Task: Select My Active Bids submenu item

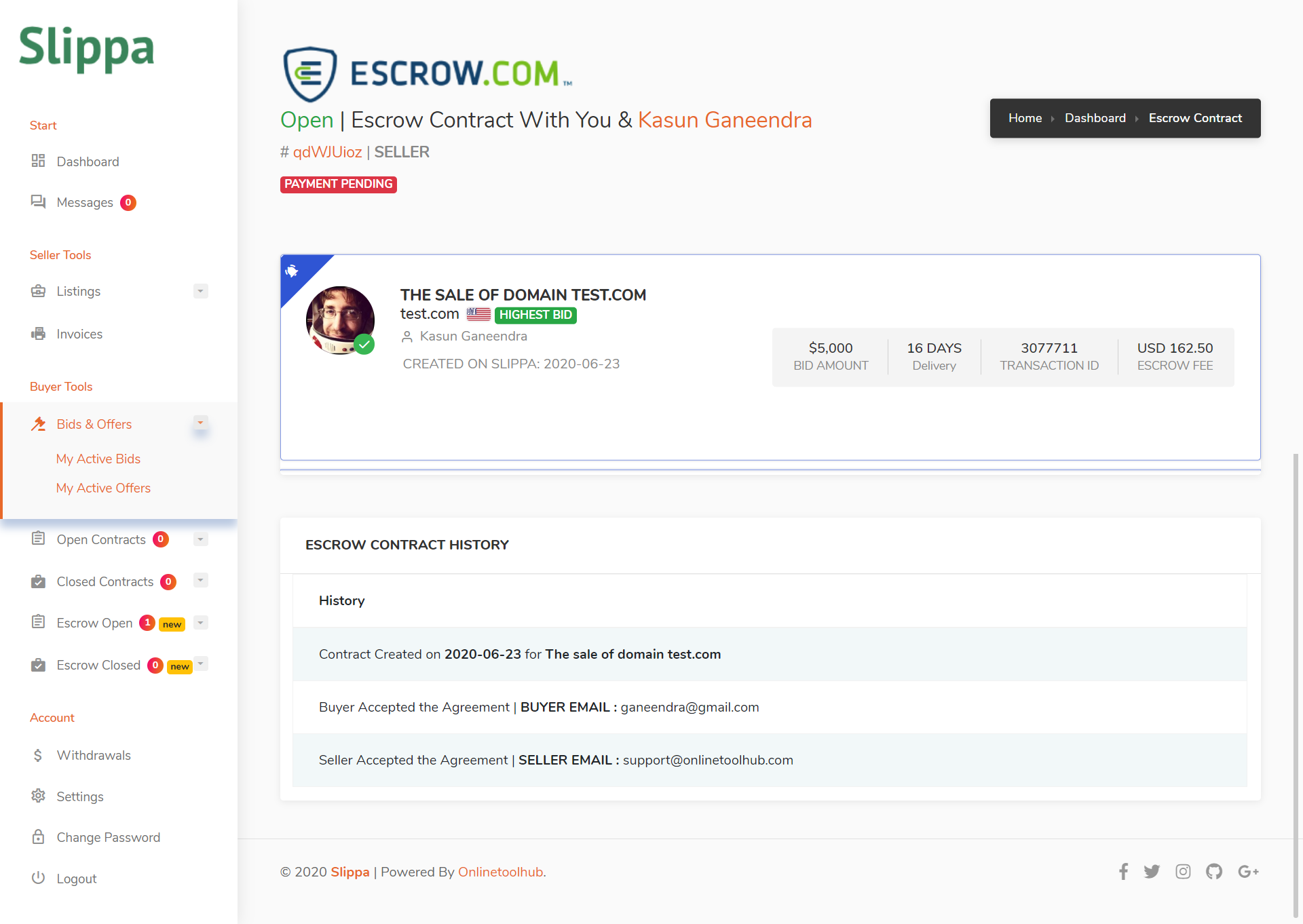Action: click(98, 459)
